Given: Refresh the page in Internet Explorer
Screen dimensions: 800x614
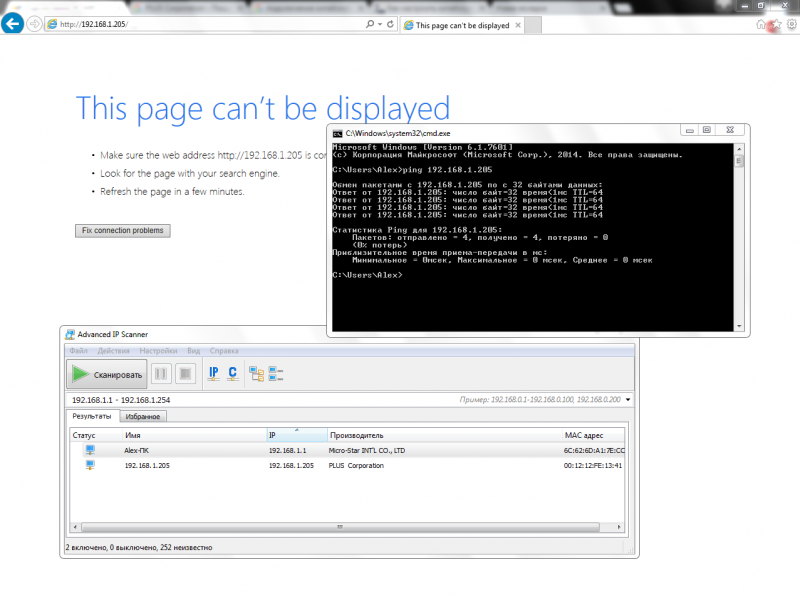Looking at the screenshot, I should [391, 24].
